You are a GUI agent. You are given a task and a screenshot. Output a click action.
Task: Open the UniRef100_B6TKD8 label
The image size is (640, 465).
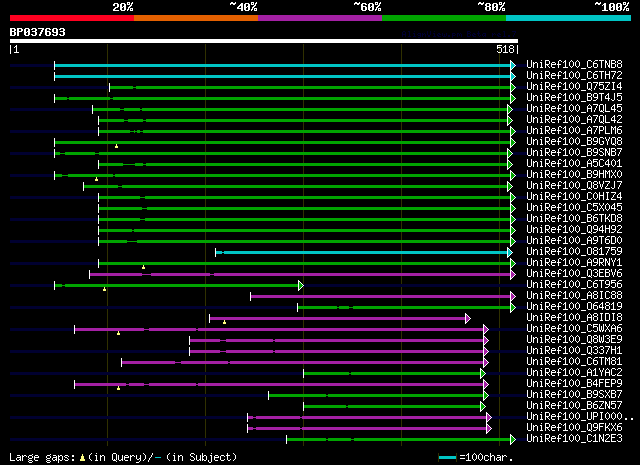click(574, 219)
